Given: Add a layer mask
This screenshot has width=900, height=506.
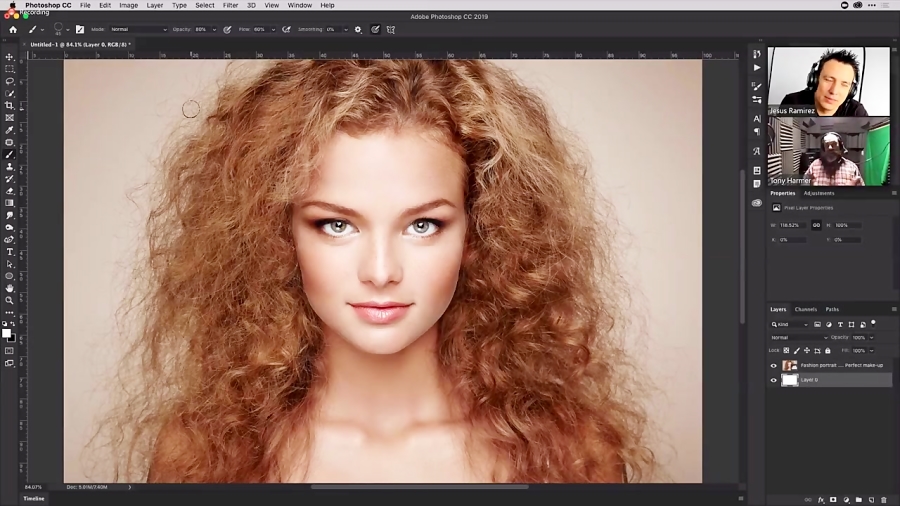Looking at the screenshot, I should coord(833,500).
